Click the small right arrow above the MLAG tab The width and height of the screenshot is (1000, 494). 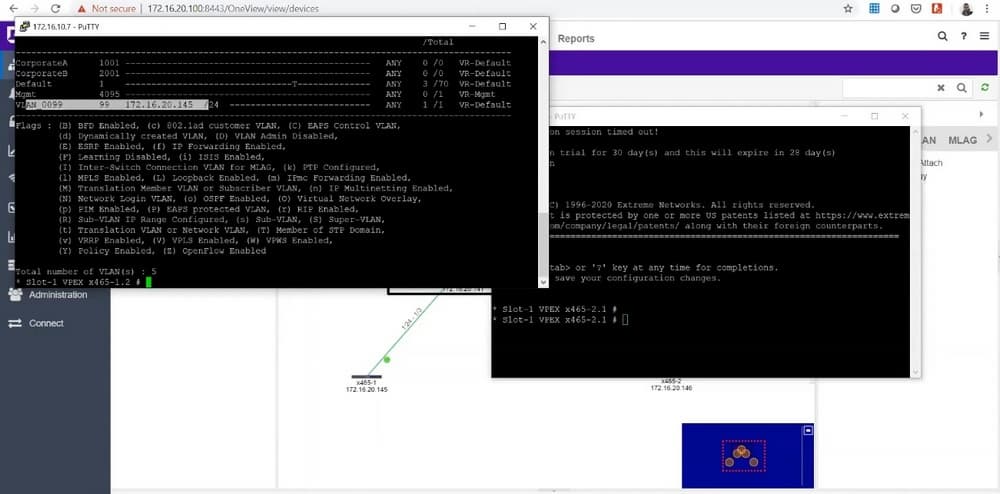tap(982, 115)
